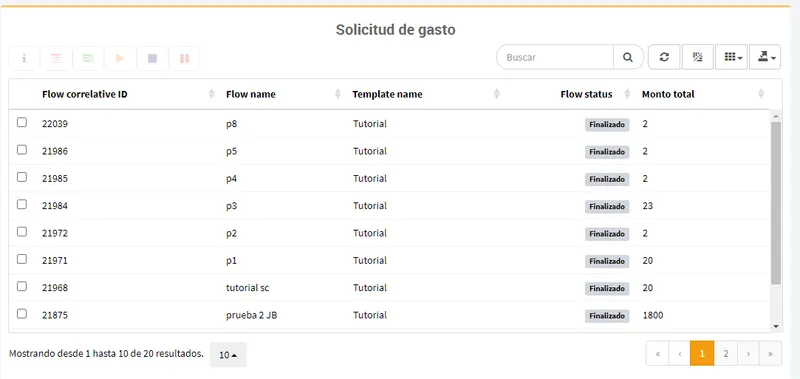Viewport: 800px width, 379px height.
Task: Click flow name cell p8
Action: [x=231, y=124]
